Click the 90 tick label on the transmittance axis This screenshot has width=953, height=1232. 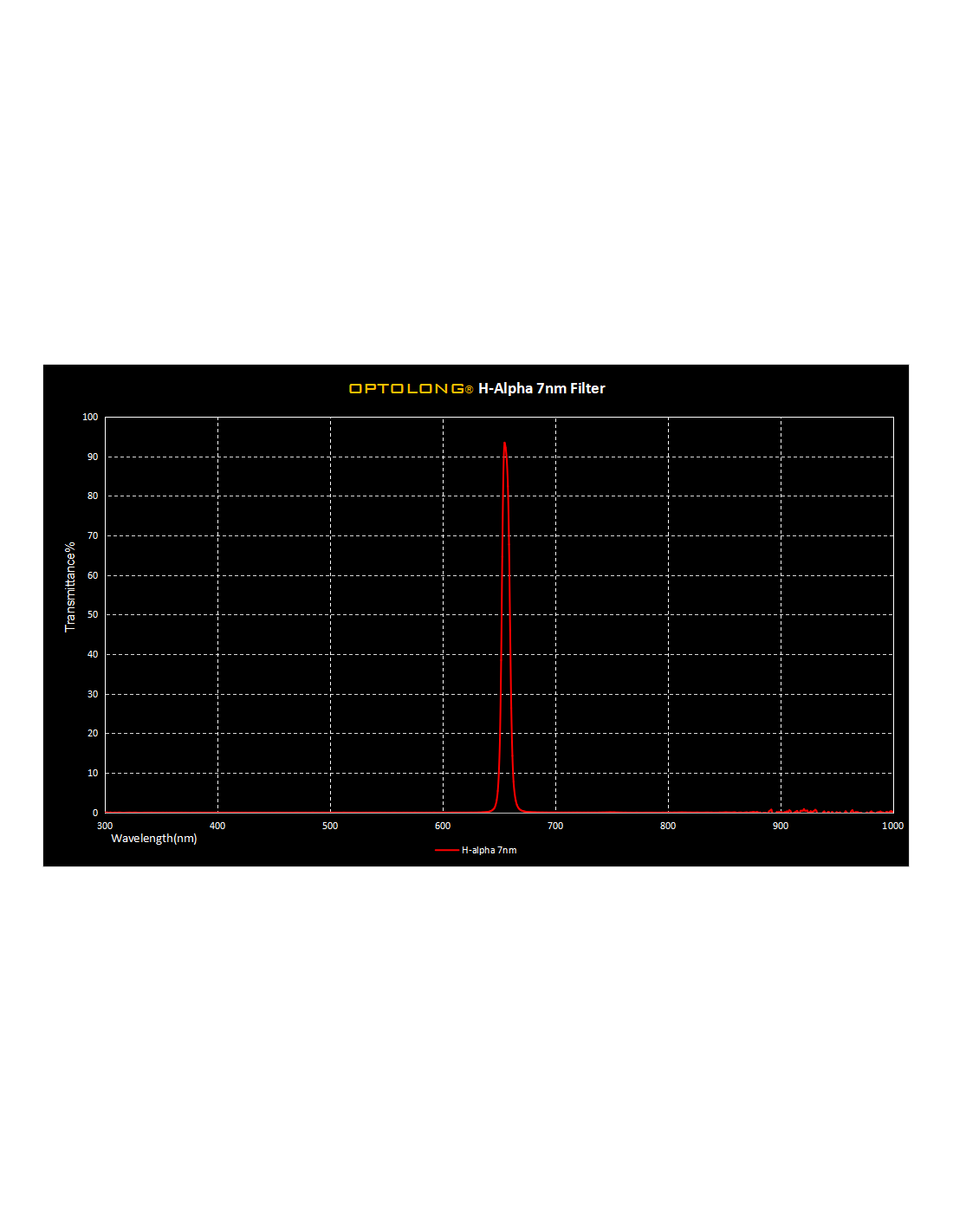coord(93,457)
